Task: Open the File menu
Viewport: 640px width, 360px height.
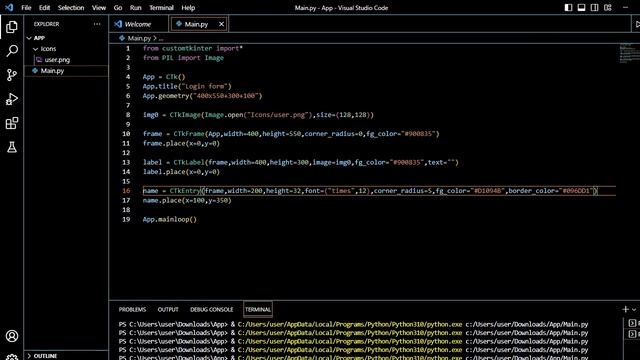Action: pos(26,7)
